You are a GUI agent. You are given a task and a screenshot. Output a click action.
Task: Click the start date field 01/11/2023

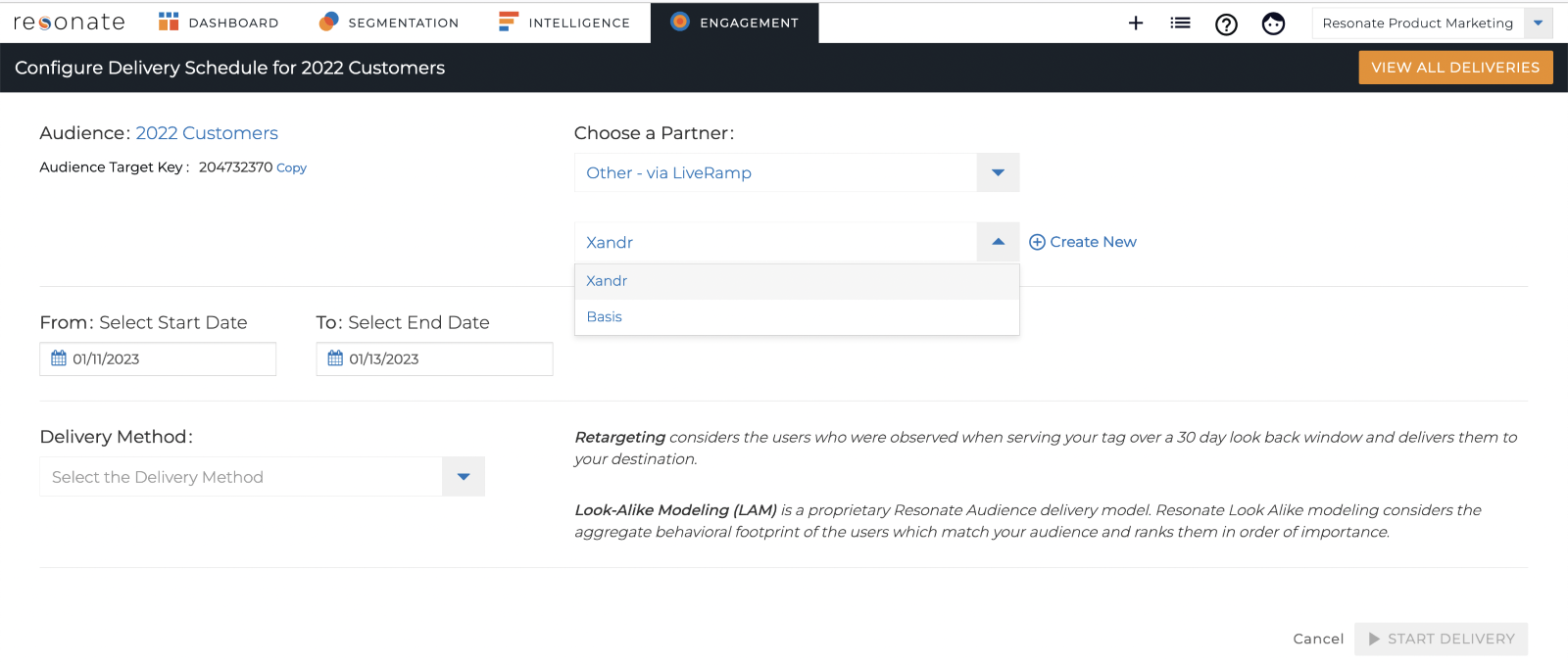(x=158, y=358)
